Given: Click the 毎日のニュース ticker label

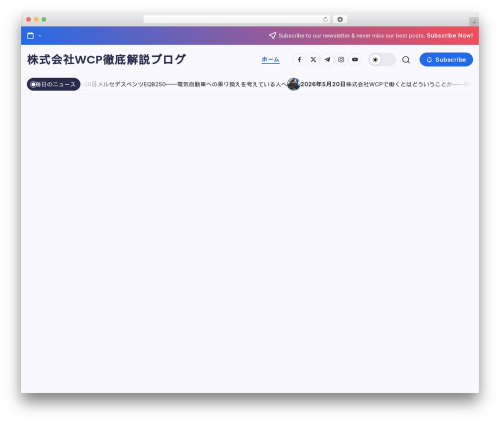Looking at the screenshot, I should pyautogui.click(x=53, y=84).
